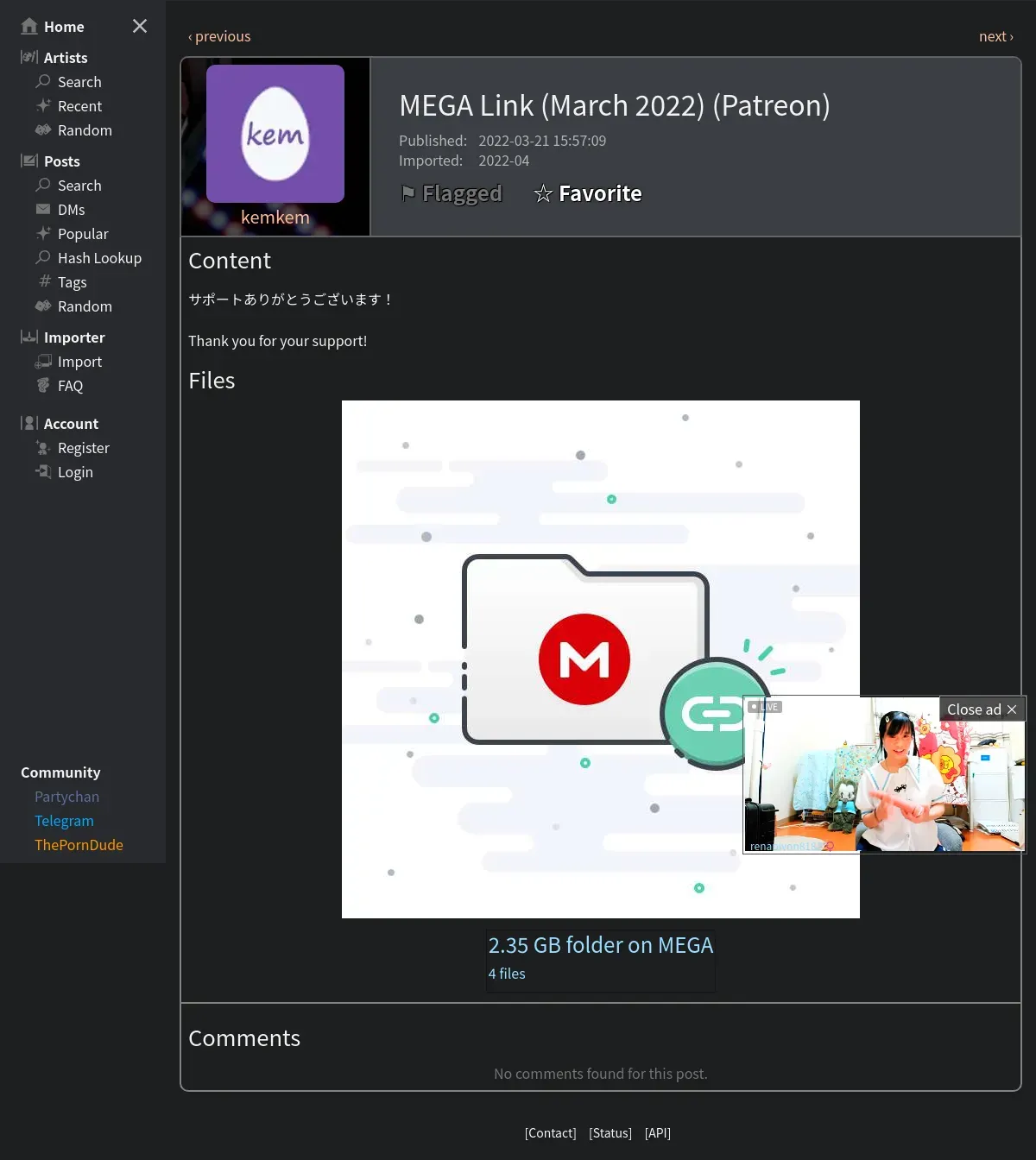Click the '4 files' text

click(507, 974)
